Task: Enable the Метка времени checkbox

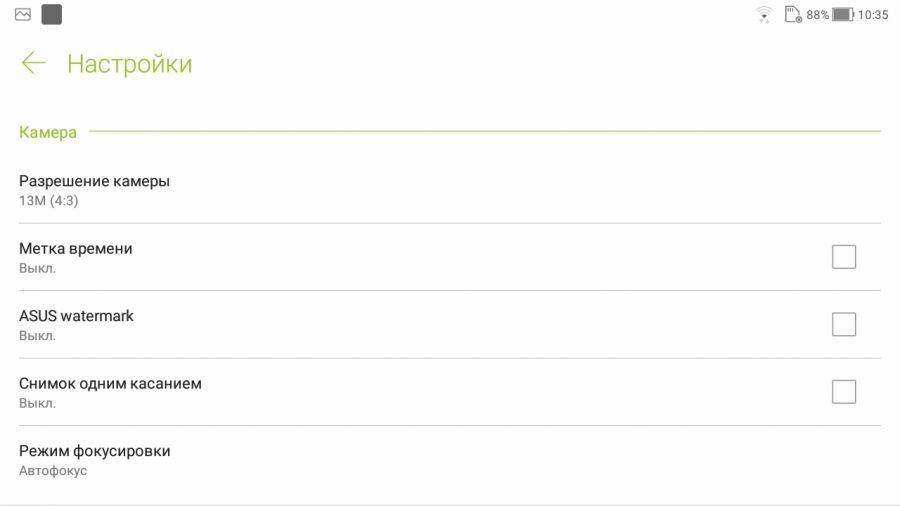Action: pos(844,257)
